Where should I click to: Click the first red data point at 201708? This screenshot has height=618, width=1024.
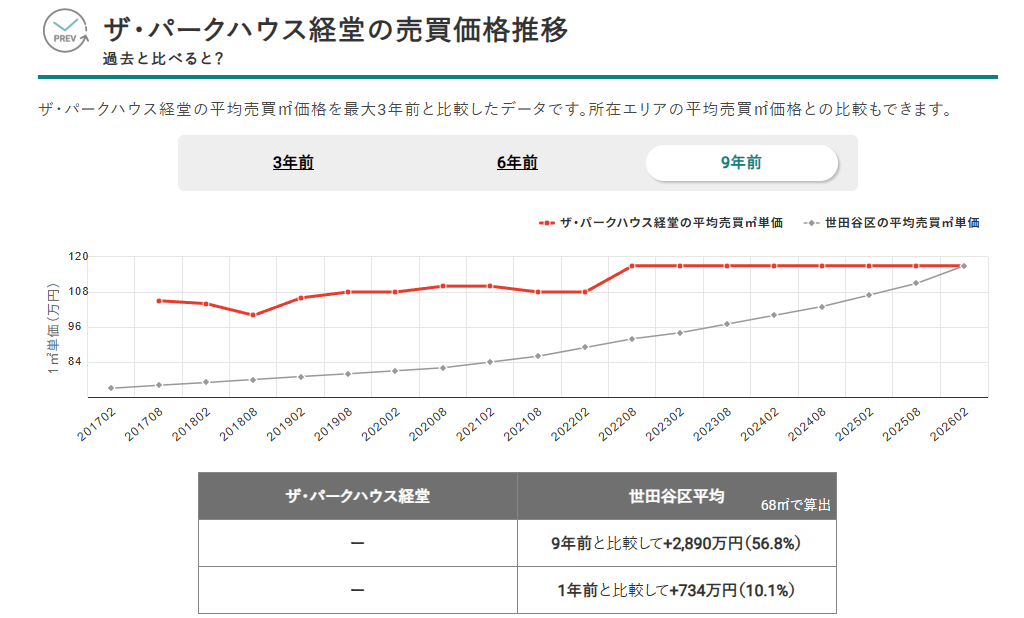pos(159,300)
